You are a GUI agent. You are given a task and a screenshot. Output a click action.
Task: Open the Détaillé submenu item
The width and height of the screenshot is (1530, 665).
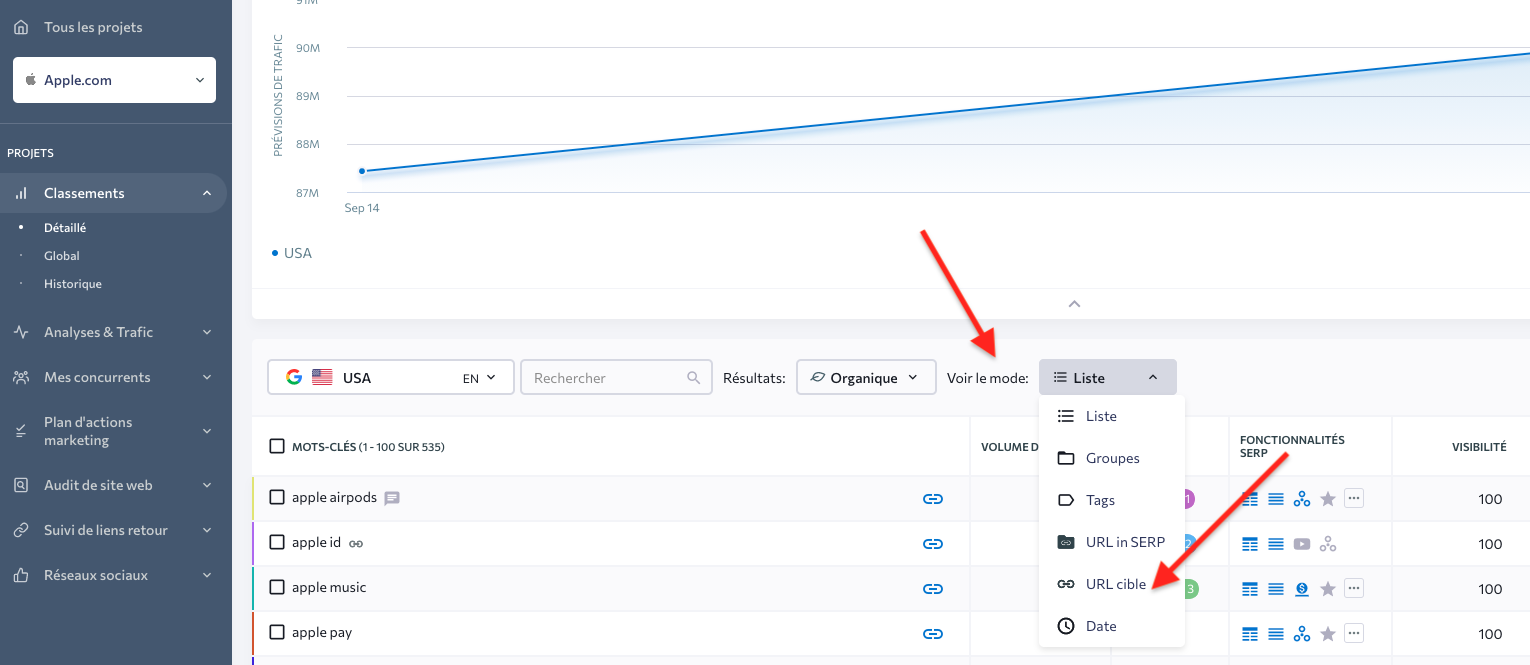coord(65,227)
